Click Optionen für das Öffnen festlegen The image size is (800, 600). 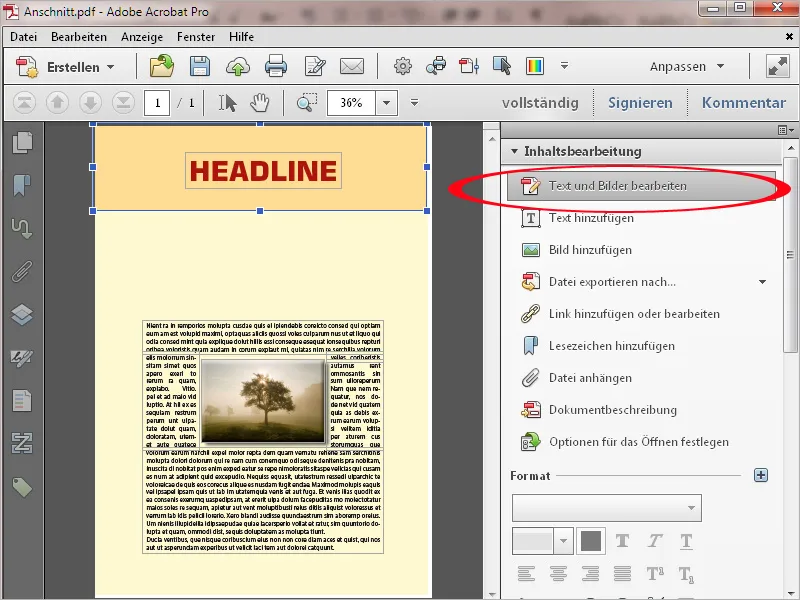pos(639,442)
